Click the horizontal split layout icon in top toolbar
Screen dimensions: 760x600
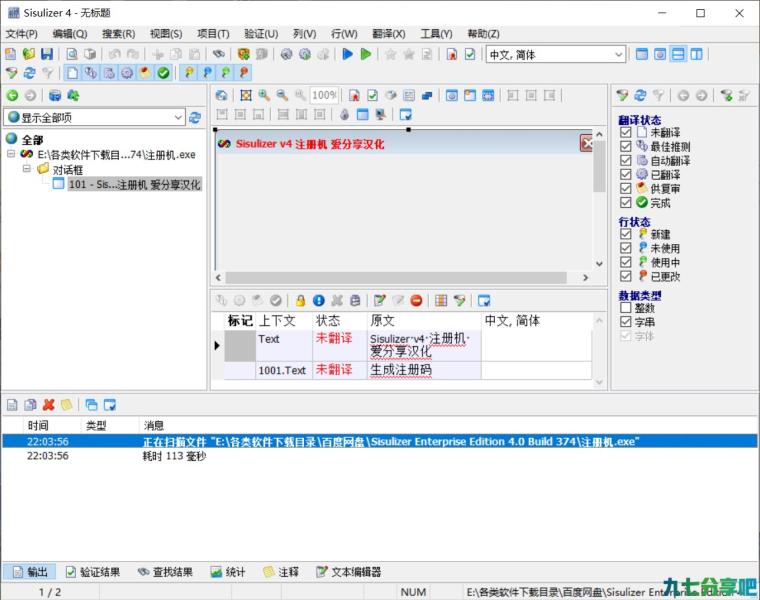(x=678, y=54)
